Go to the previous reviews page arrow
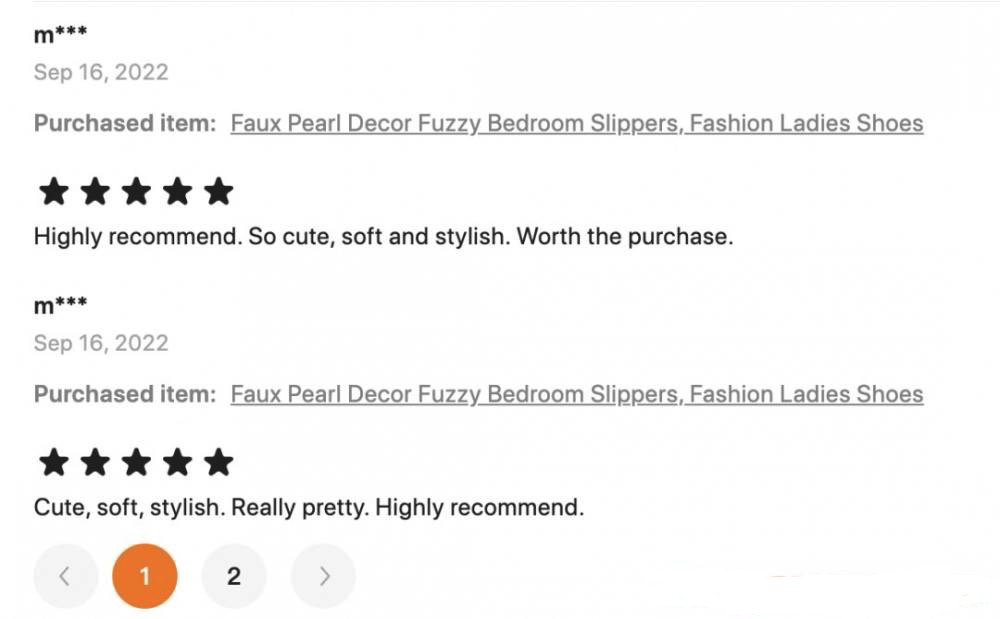 [x=65, y=576]
